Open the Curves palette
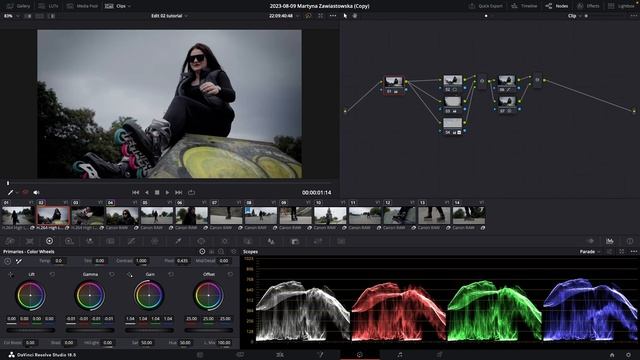Screen dimensions: 640x360 (x=131, y=241)
